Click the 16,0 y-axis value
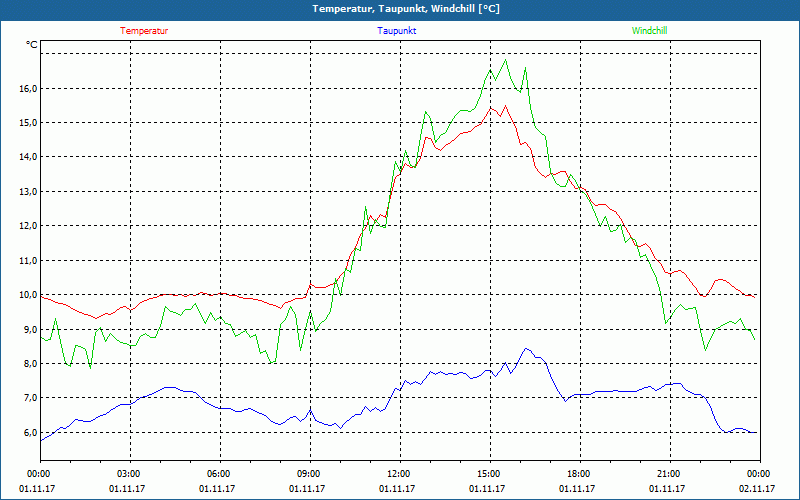The height and width of the screenshot is (500, 800). [29, 89]
